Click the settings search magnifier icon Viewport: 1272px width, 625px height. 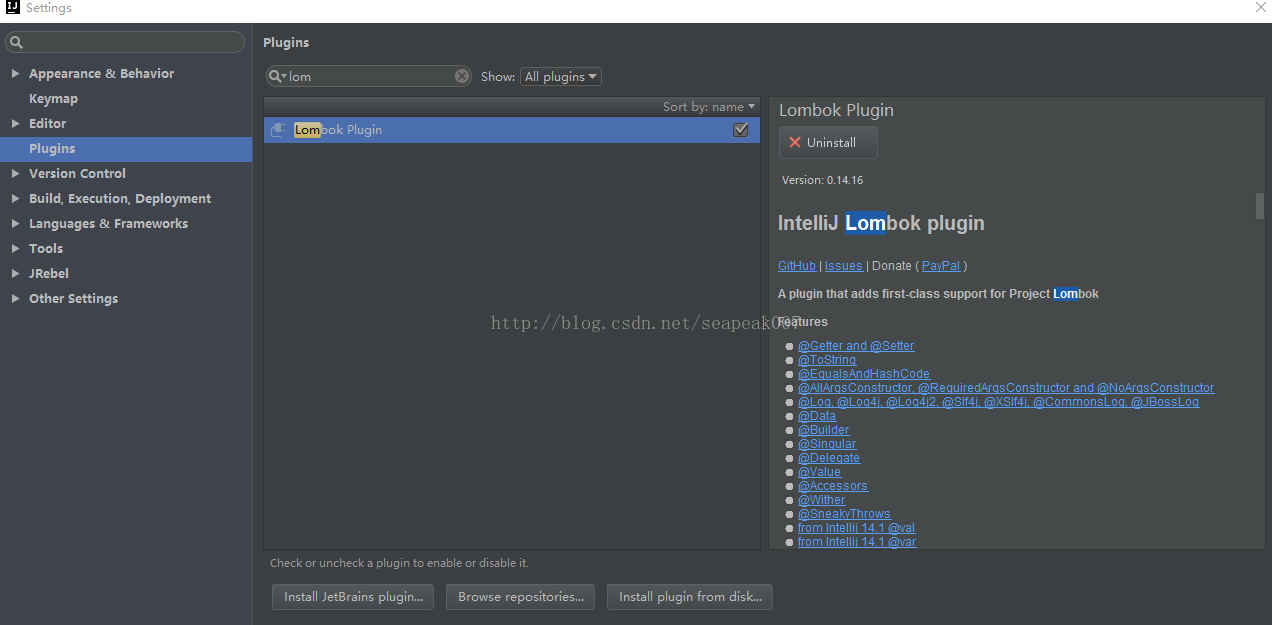coord(16,43)
